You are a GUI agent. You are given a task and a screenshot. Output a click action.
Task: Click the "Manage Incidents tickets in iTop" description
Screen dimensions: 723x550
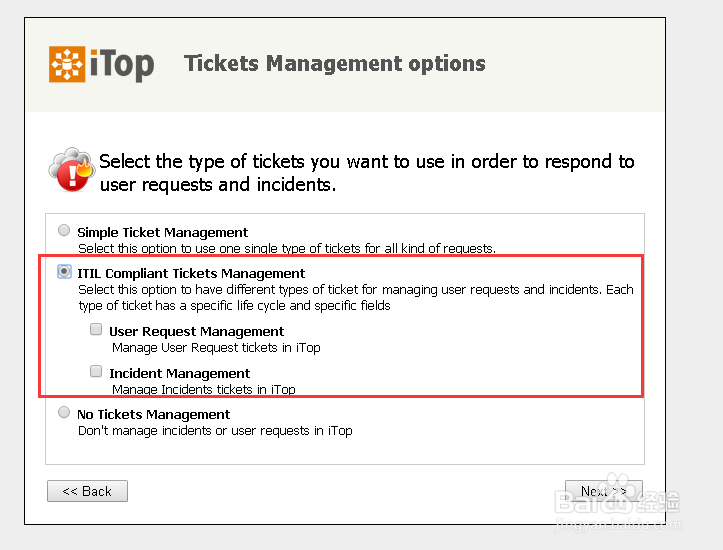[203, 389]
